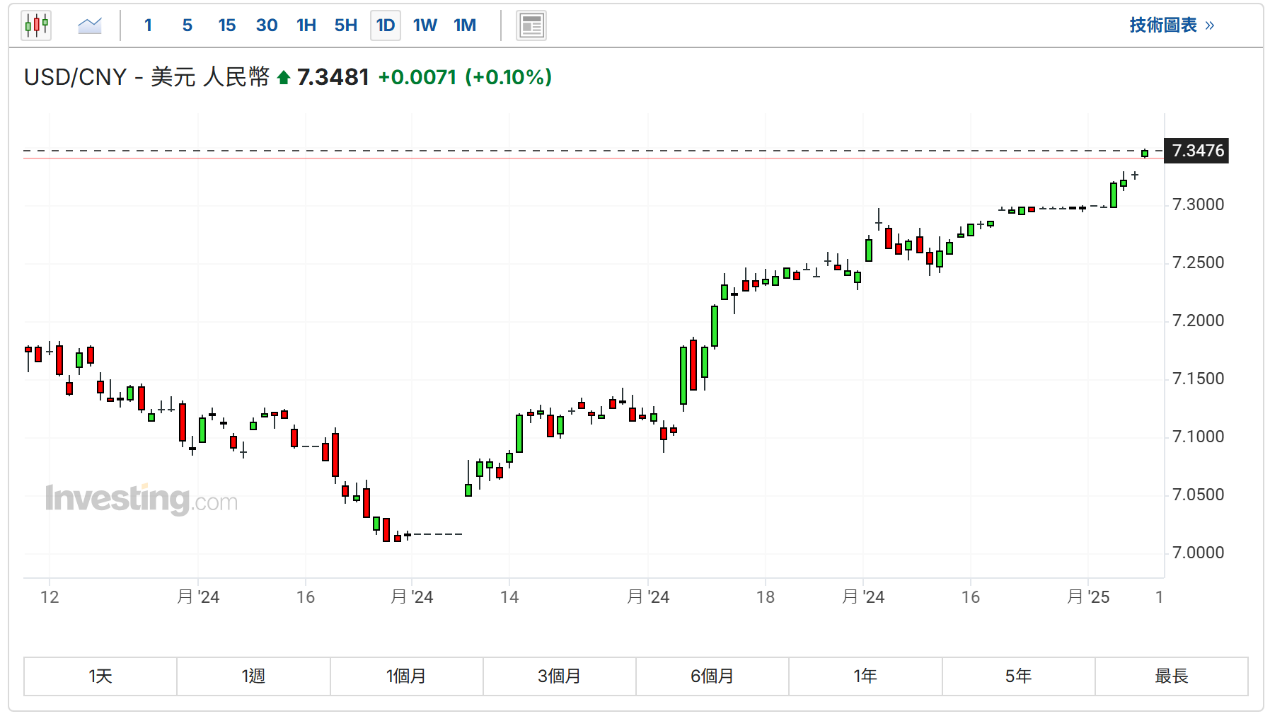Choose the 30 minute interval
This screenshot has width=1270, height=721.
[x=267, y=25]
